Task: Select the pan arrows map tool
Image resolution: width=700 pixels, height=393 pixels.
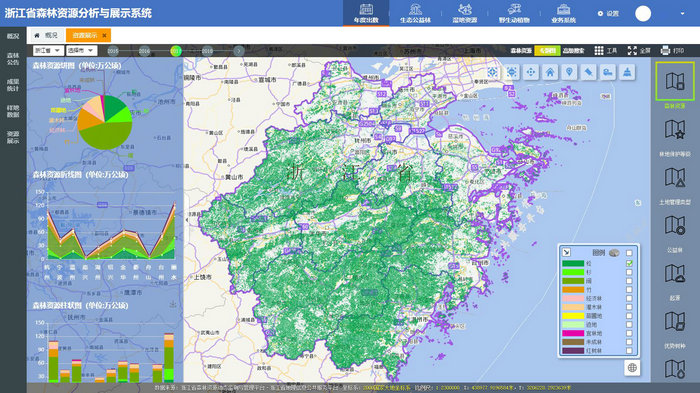Action: click(531, 72)
